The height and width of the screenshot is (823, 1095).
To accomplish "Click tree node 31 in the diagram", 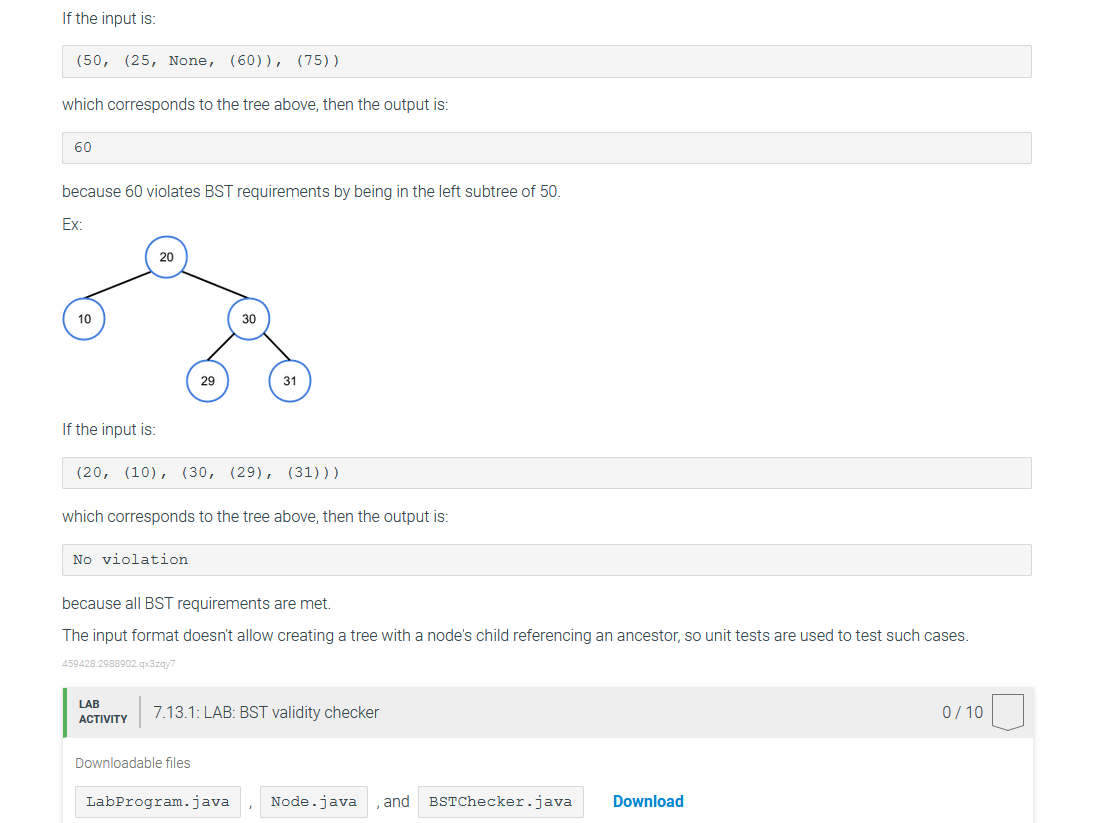I will pos(290,381).
